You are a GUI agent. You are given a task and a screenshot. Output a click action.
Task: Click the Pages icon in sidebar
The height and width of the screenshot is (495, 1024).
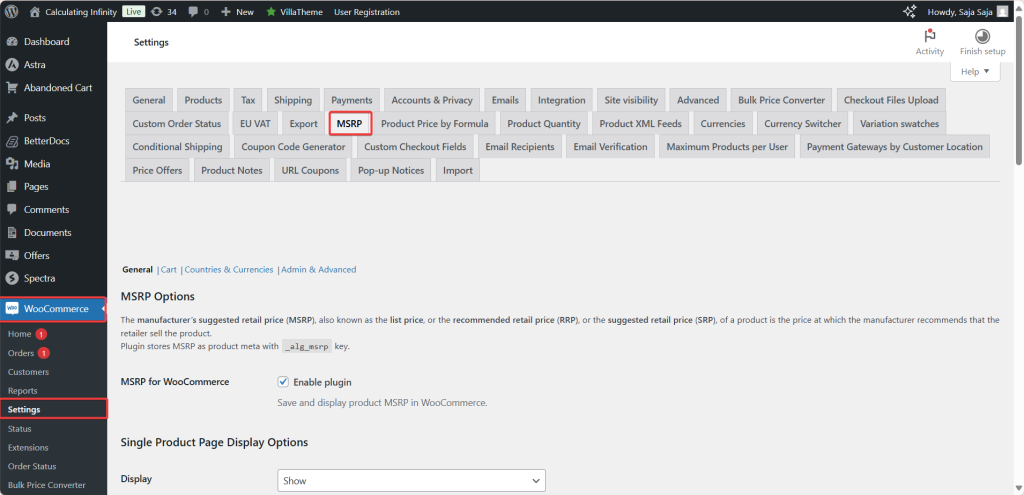[12, 187]
